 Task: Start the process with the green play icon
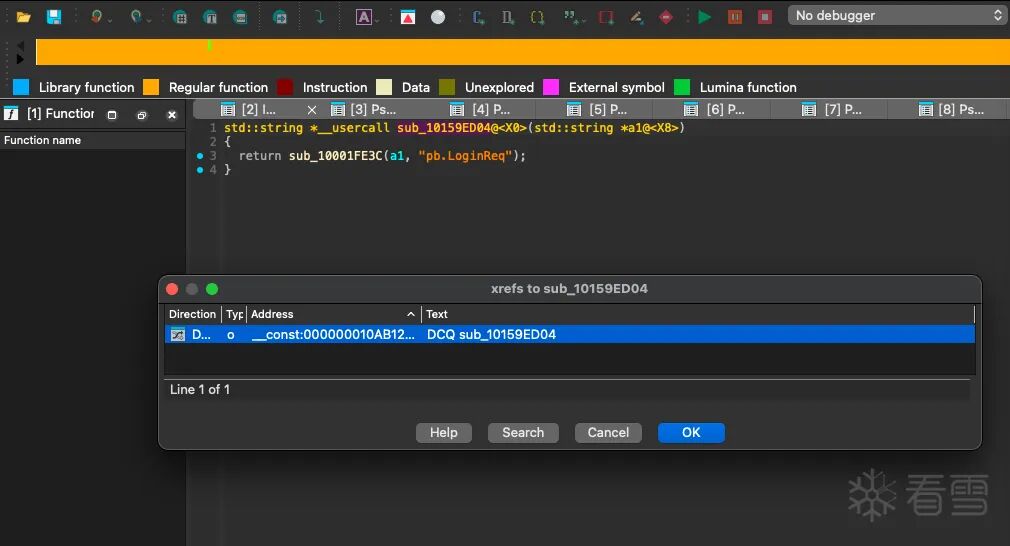pyautogui.click(x=705, y=17)
